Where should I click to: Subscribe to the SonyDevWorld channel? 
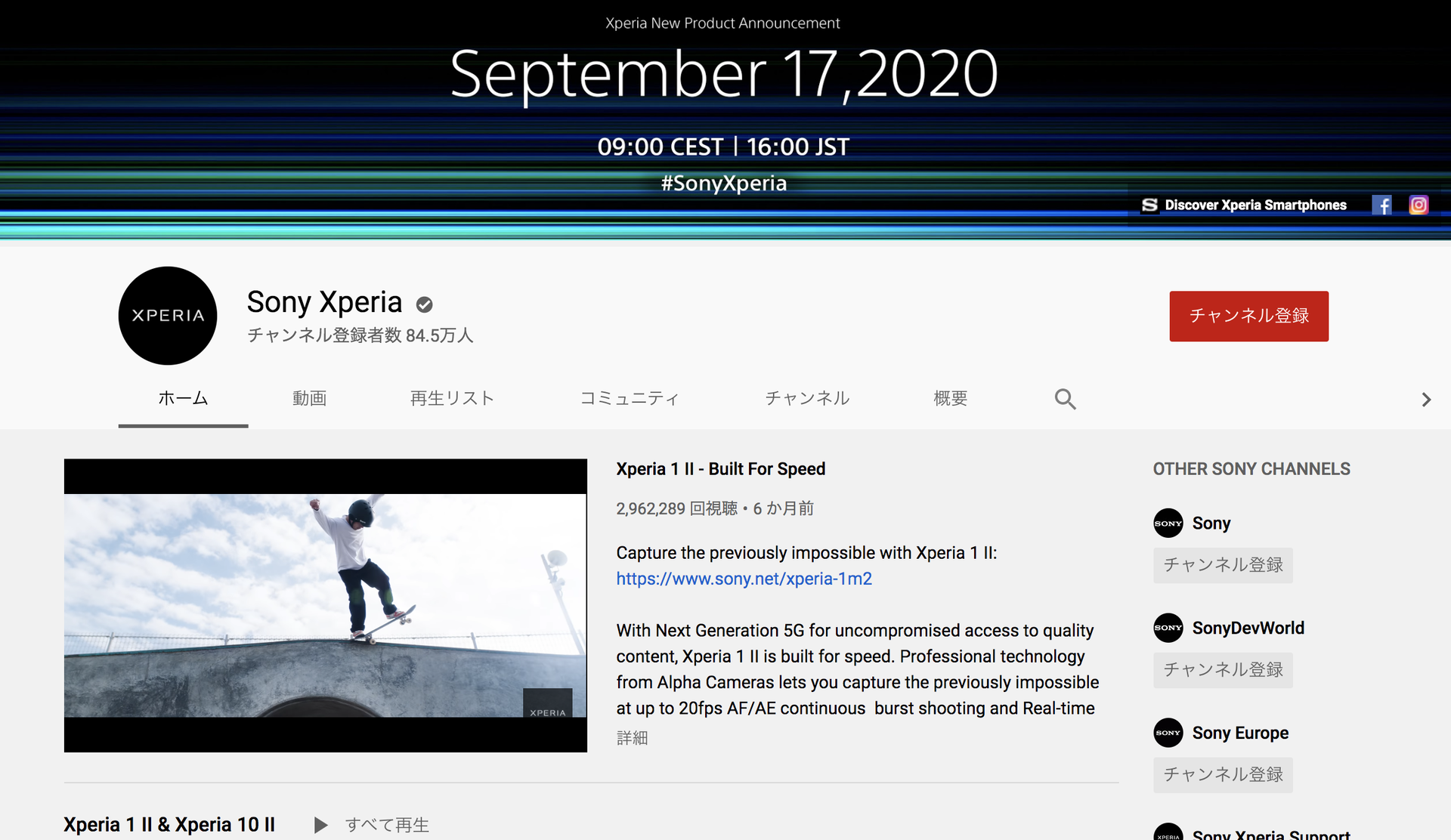[1223, 670]
